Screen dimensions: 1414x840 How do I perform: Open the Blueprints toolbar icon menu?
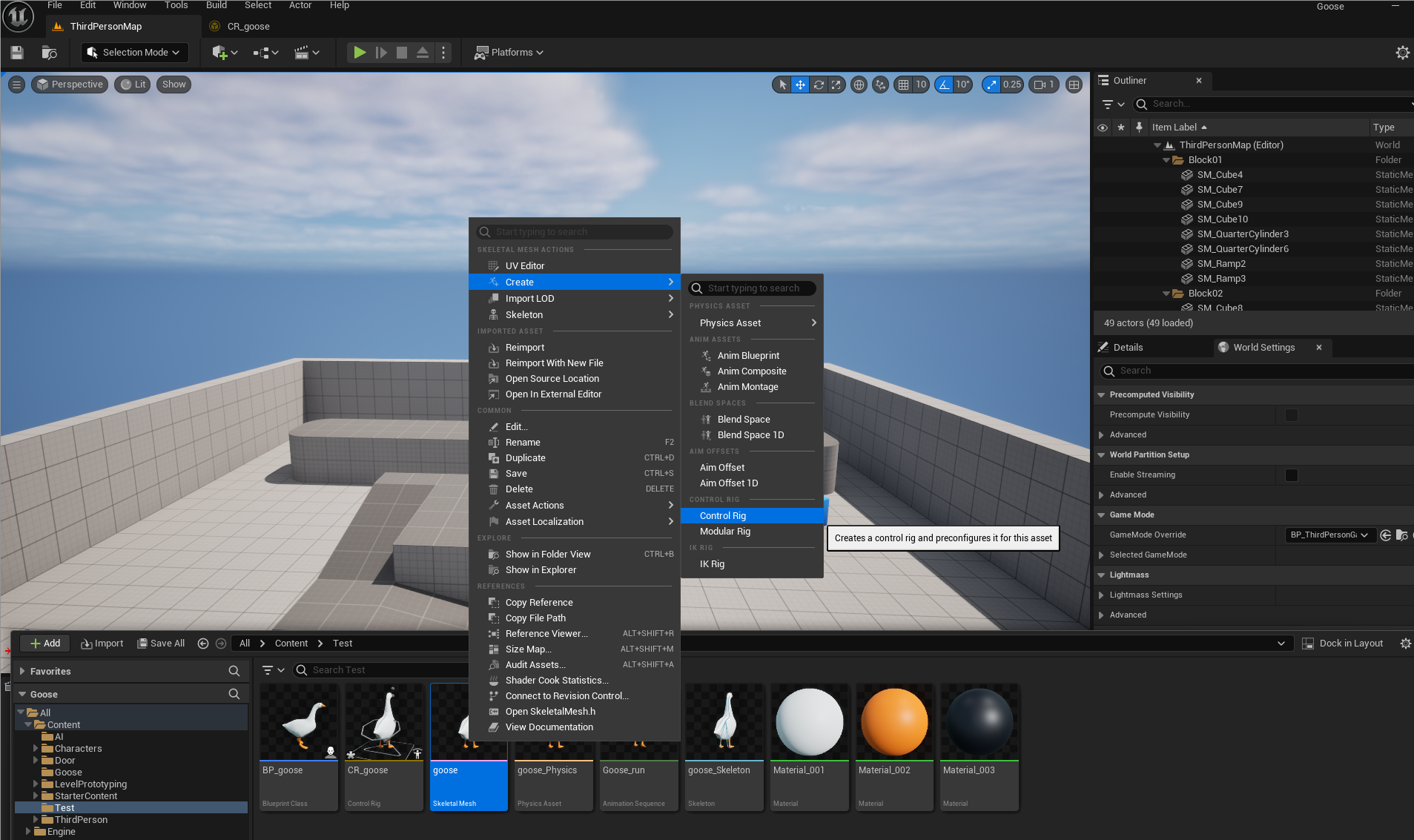pyautogui.click(x=265, y=53)
